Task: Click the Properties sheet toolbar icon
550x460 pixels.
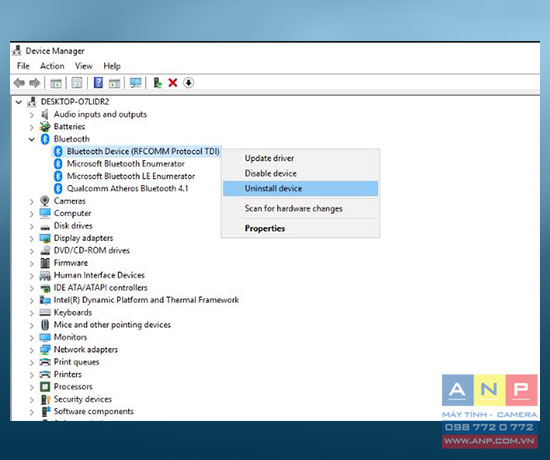Action: pyautogui.click(x=77, y=83)
